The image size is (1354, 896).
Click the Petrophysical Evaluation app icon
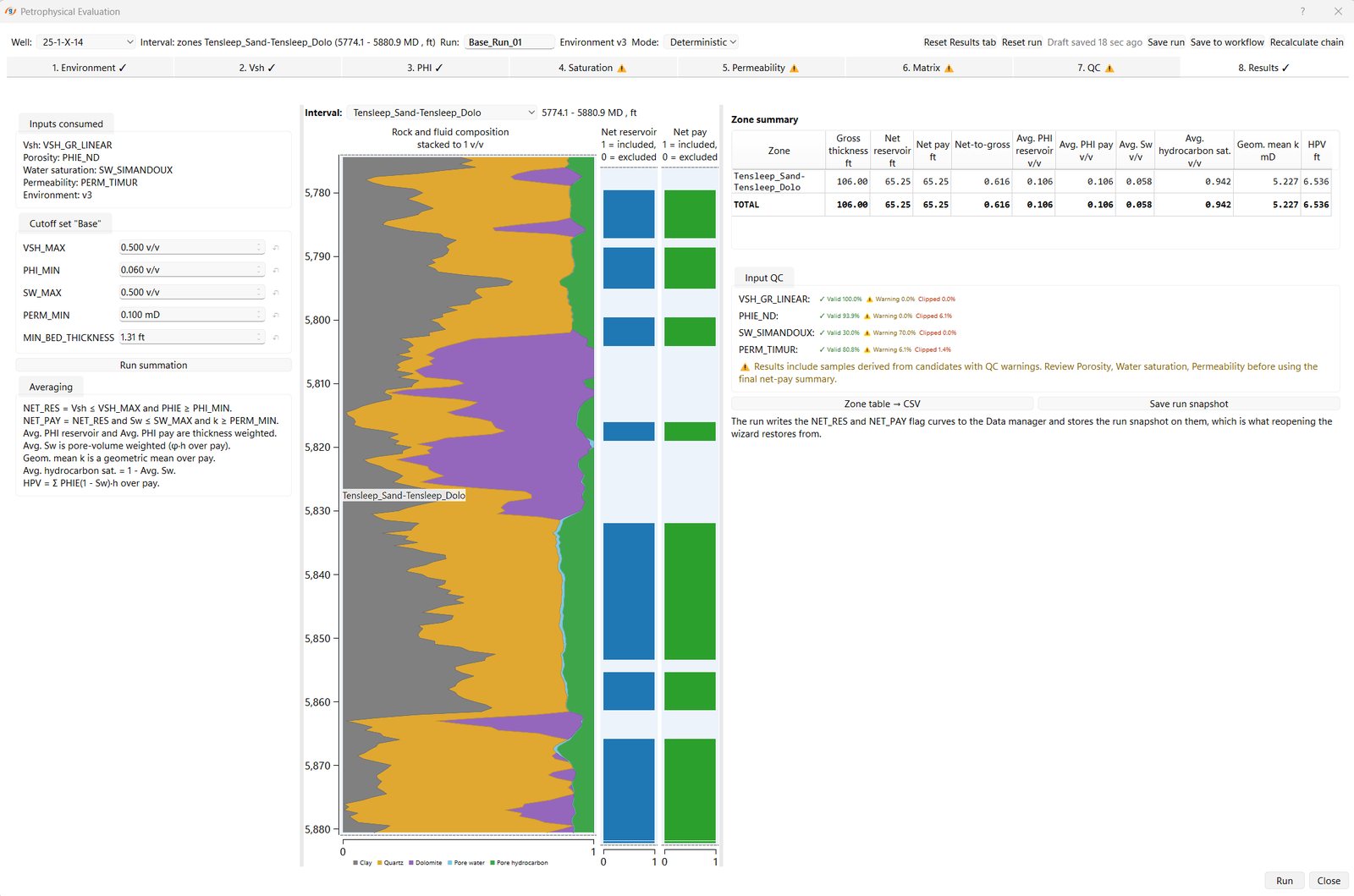point(11,12)
